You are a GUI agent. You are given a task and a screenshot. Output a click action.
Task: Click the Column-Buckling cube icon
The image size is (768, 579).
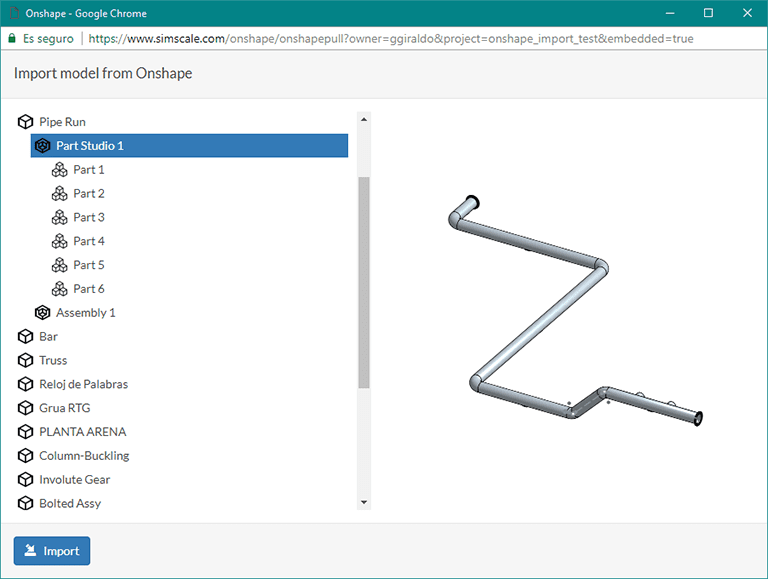point(25,456)
